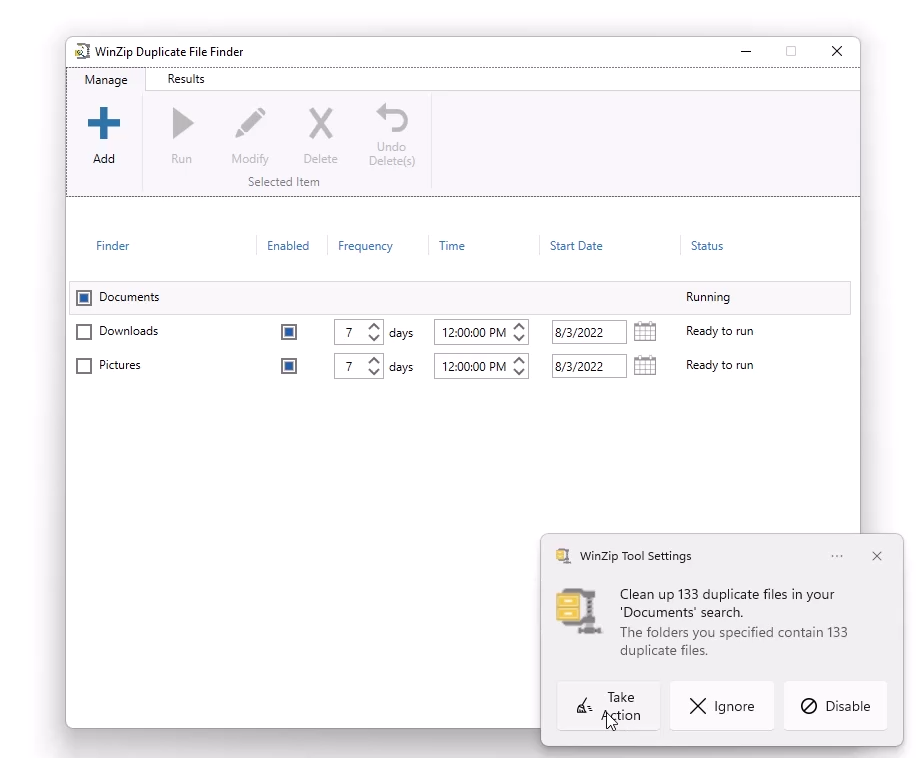This screenshot has height=758, width=916.
Task: Decrease Pictures frequency days with down arrow
Action: (374, 372)
